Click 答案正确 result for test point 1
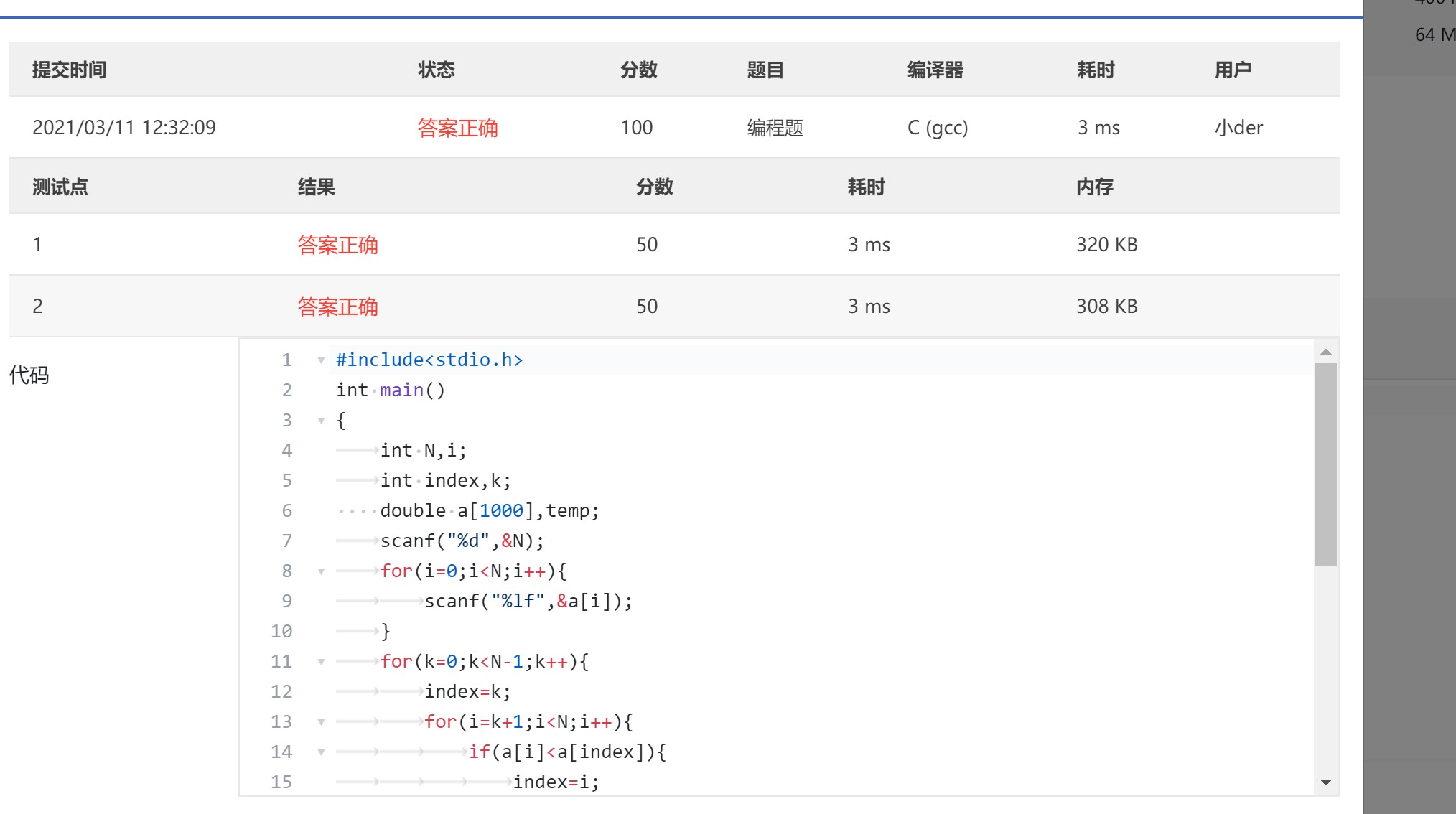The image size is (1456, 814). click(x=337, y=245)
